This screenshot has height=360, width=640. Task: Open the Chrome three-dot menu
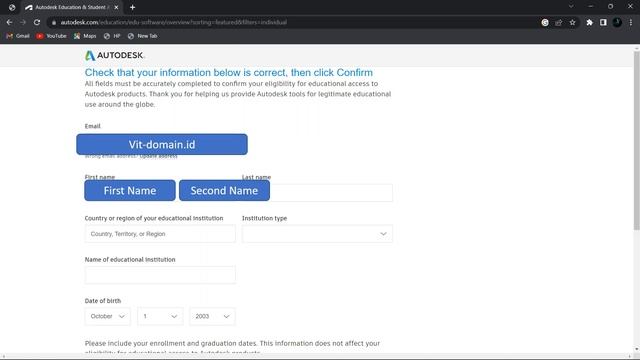coord(631,22)
